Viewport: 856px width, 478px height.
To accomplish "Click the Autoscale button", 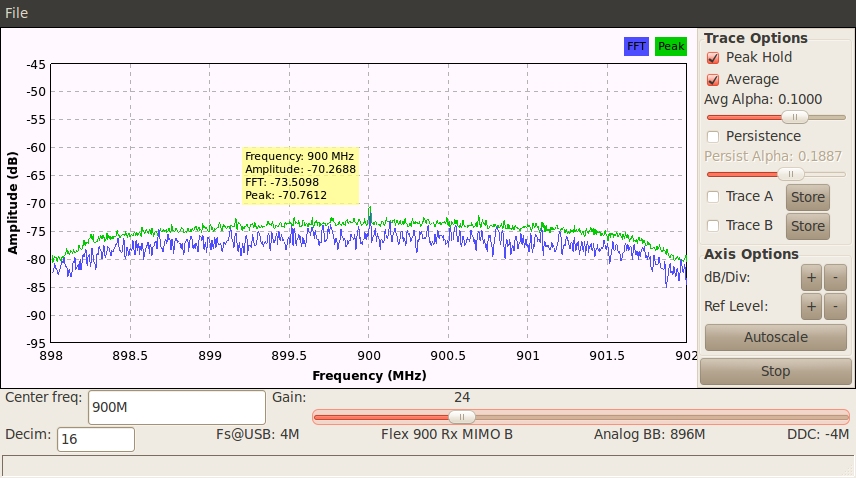I will [x=775, y=337].
